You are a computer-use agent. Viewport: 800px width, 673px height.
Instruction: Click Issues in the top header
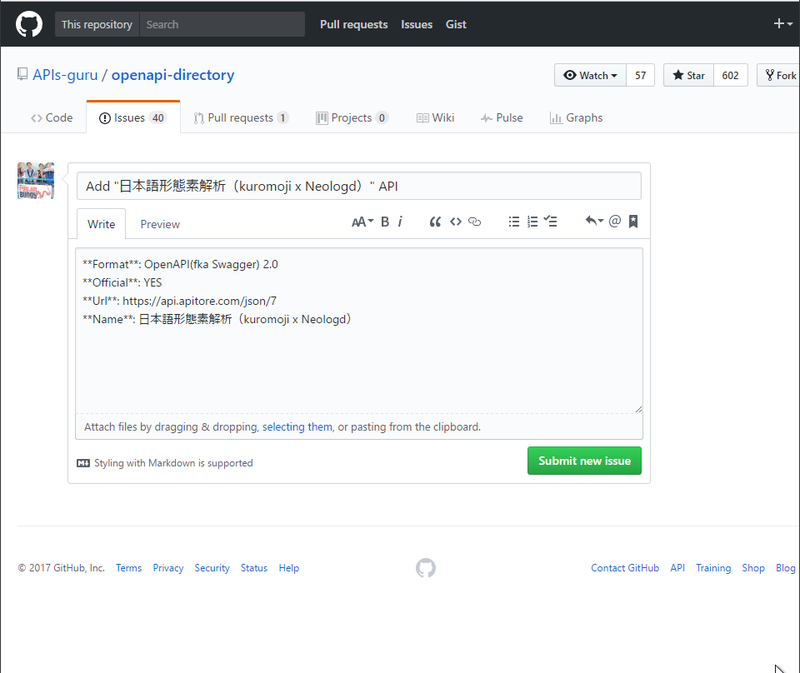coord(416,24)
